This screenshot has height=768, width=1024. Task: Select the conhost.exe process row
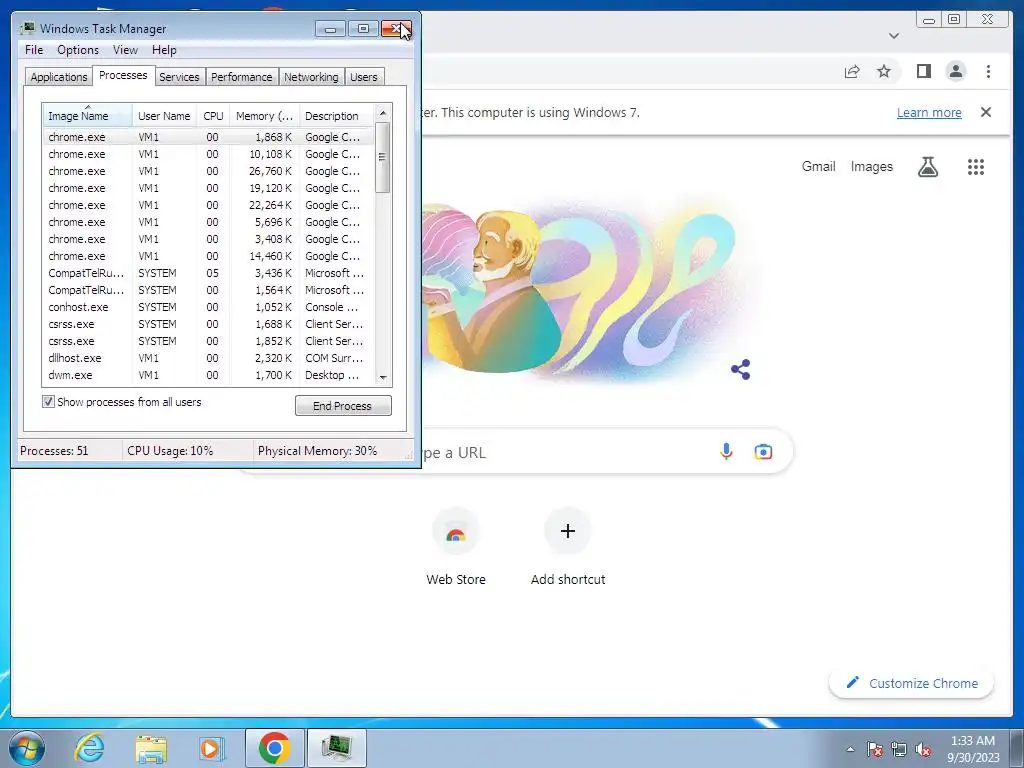[209, 307]
